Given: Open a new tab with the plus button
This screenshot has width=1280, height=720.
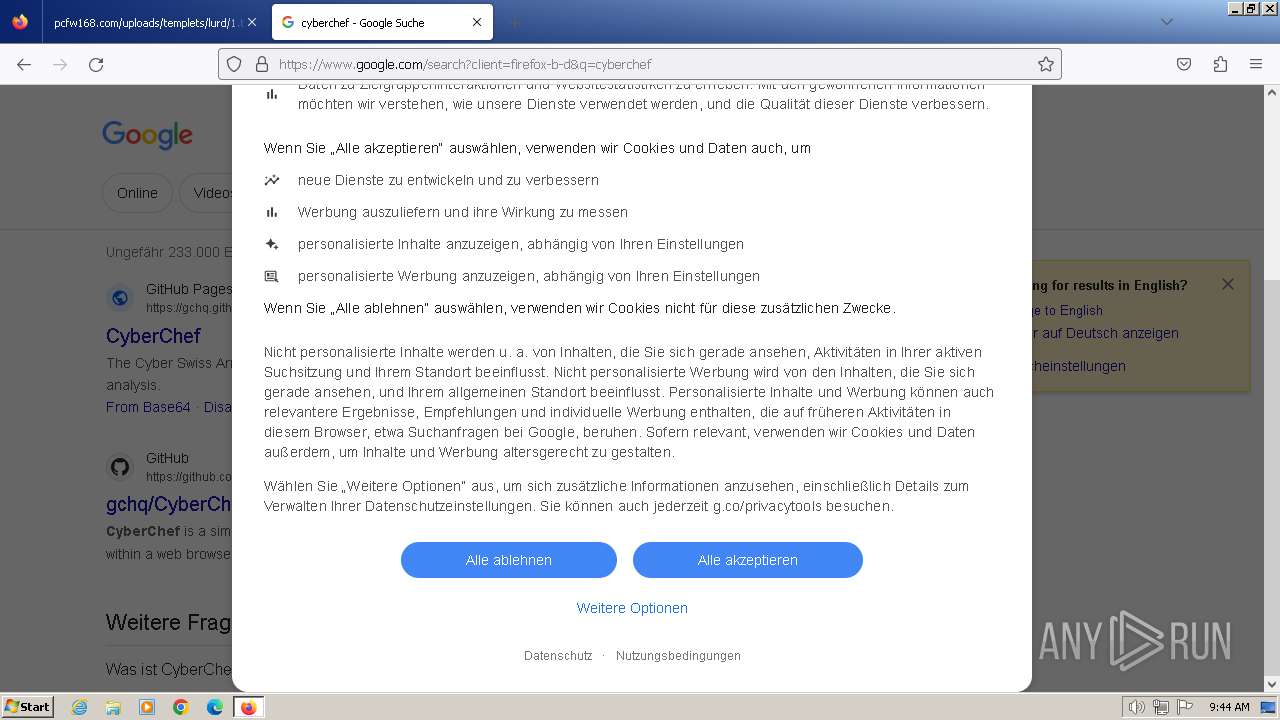Looking at the screenshot, I should pos(514,22).
